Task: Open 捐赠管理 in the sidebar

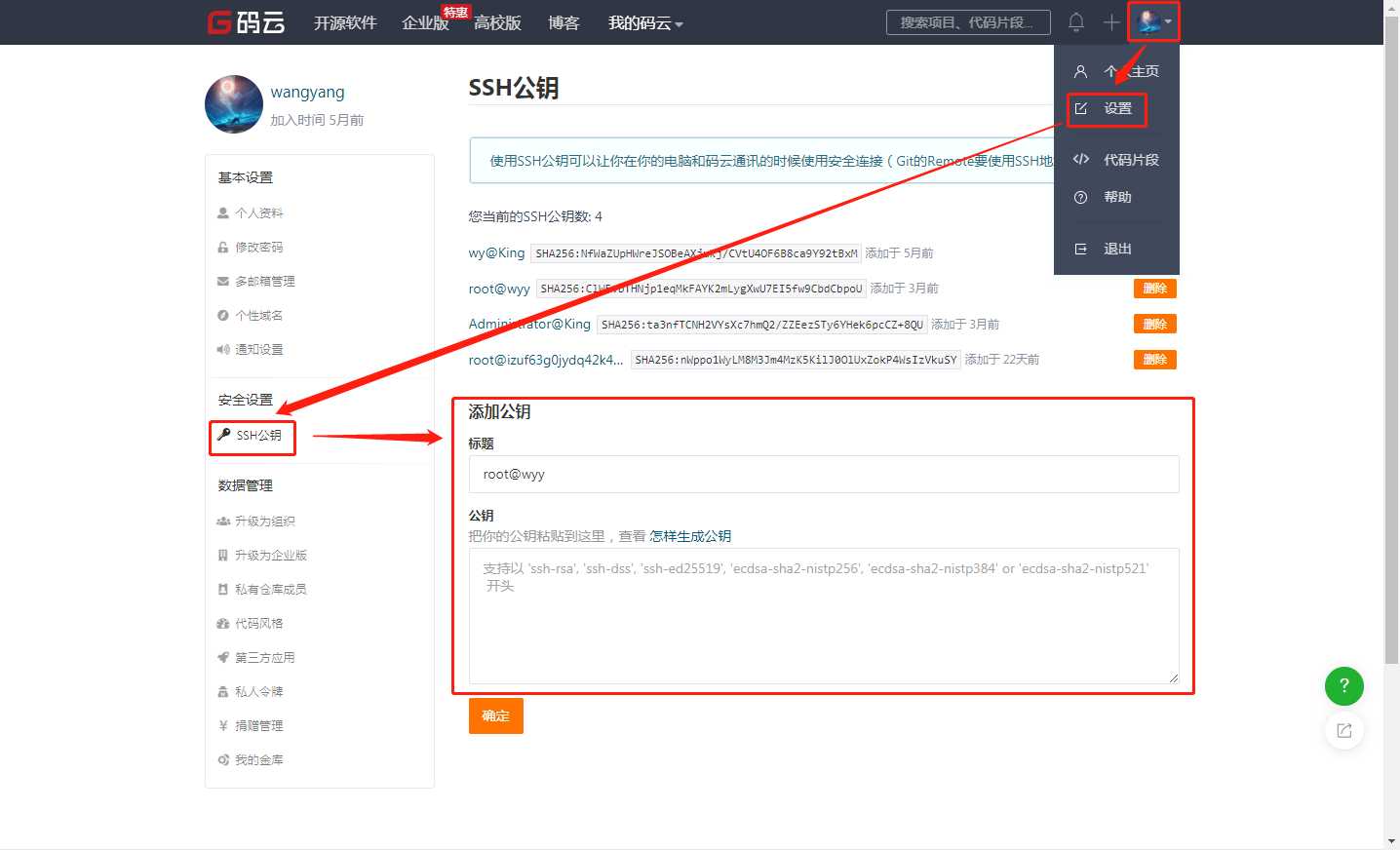Action: click(258, 725)
